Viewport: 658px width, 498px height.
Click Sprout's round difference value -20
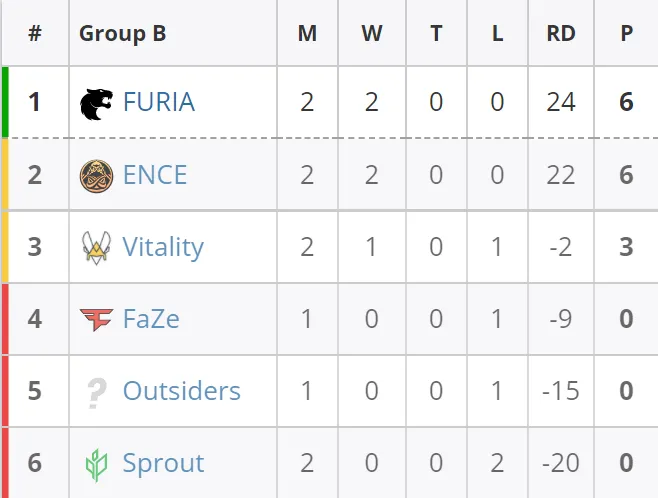pos(561,463)
